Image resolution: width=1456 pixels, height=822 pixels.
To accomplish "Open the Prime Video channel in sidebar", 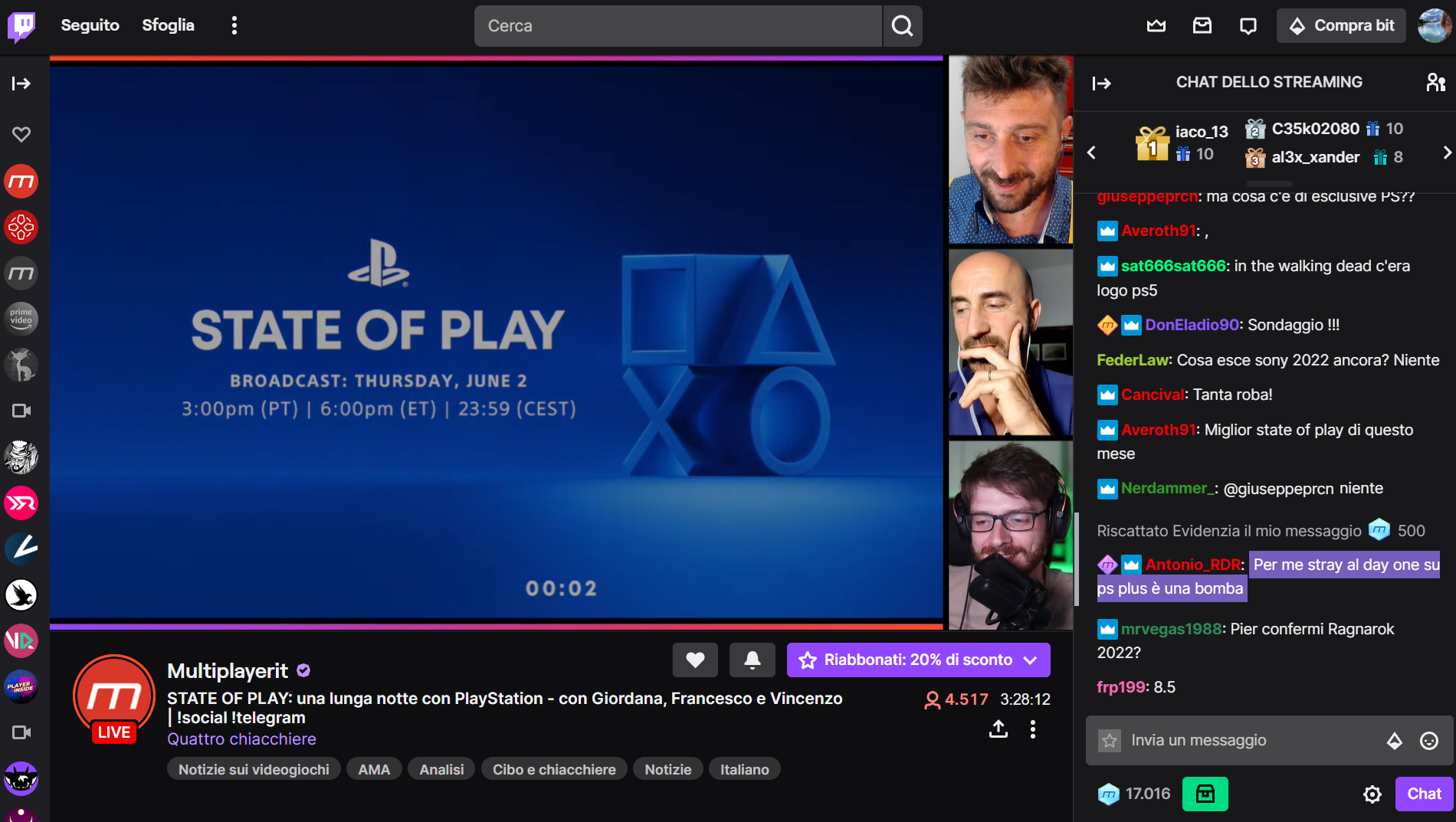I will coord(21,319).
